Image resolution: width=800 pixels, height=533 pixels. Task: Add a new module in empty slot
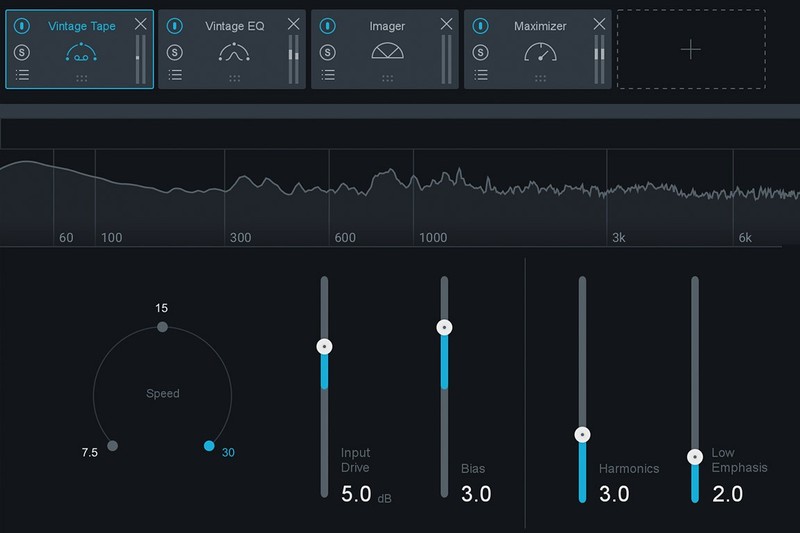click(x=690, y=51)
